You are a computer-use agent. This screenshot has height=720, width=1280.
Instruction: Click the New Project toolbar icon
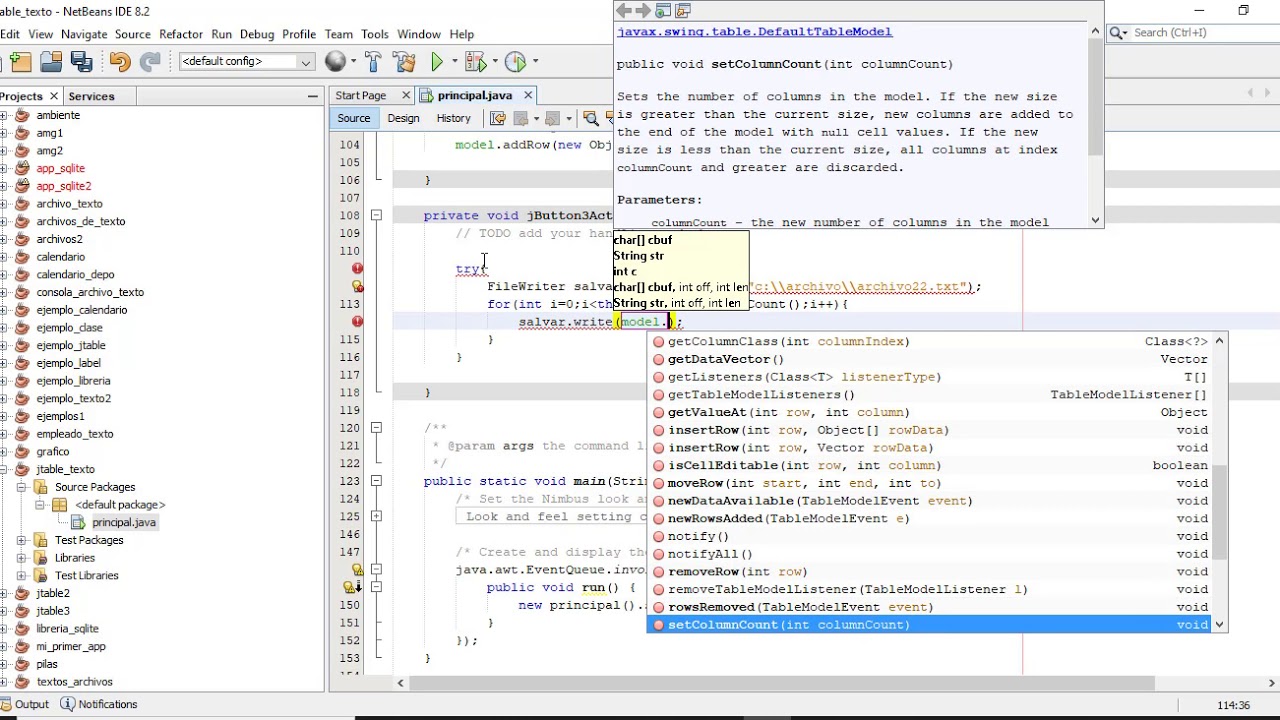point(21,62)
